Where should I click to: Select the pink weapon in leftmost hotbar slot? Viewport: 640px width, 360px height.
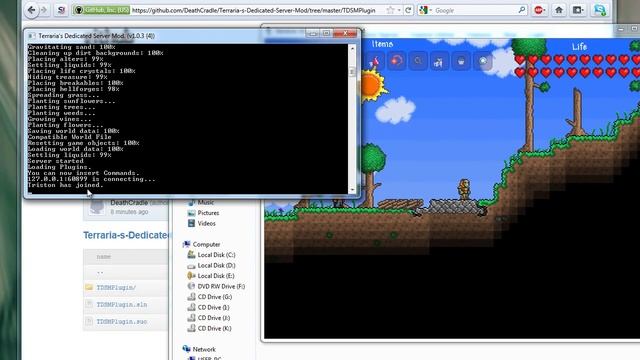coord(374,61)
